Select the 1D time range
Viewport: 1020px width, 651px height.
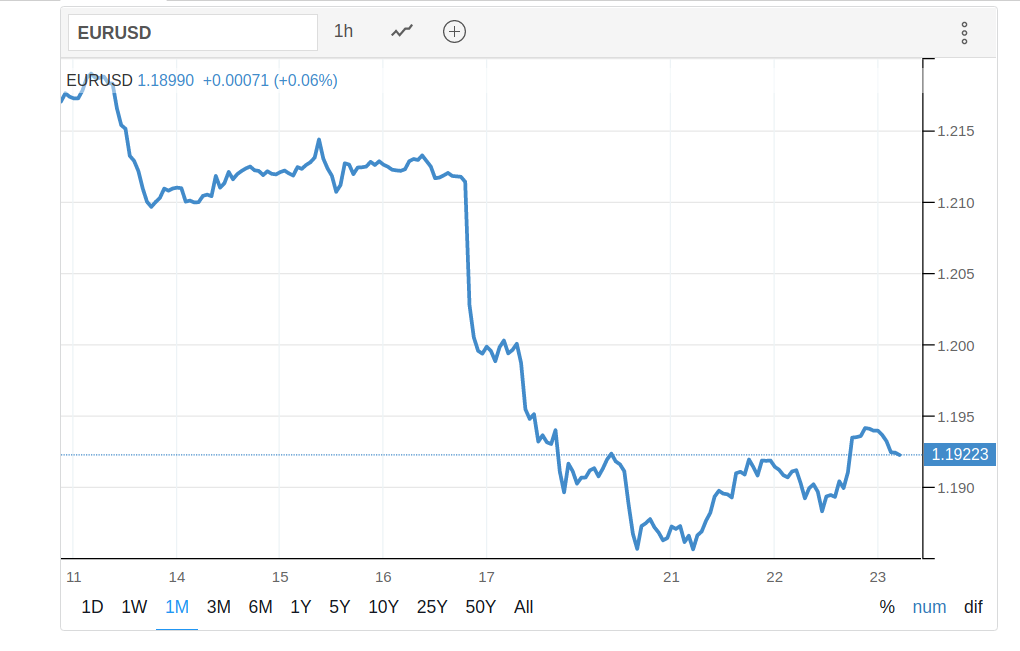92,607
